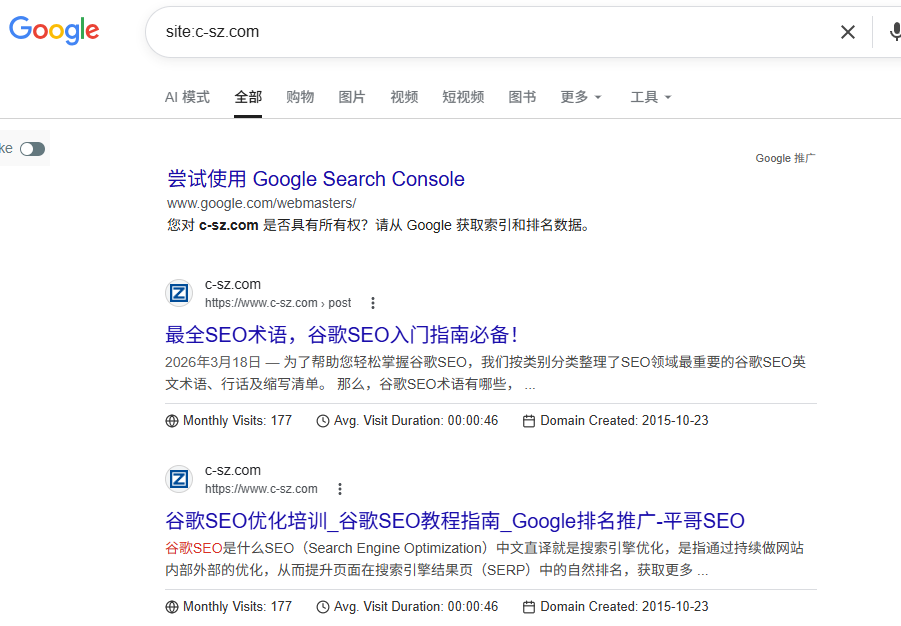Click second result's Monthly Visits: 177
The height and width of the screenshot is (626, 901).
coord(237,606)
